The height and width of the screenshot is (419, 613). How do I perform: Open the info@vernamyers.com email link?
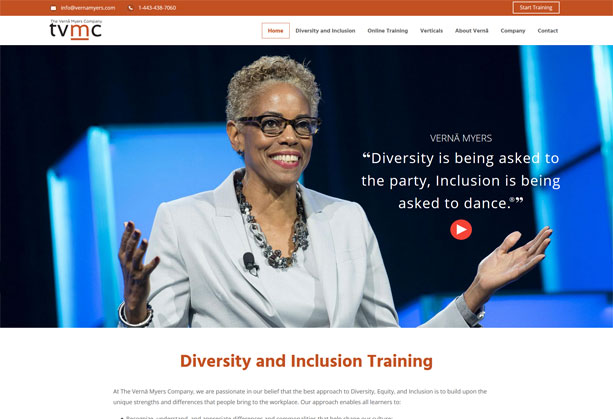pos(88,8)
